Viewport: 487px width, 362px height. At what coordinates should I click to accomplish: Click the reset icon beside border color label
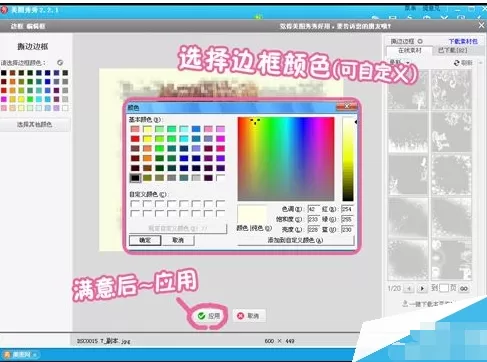[x=60, y=62]
